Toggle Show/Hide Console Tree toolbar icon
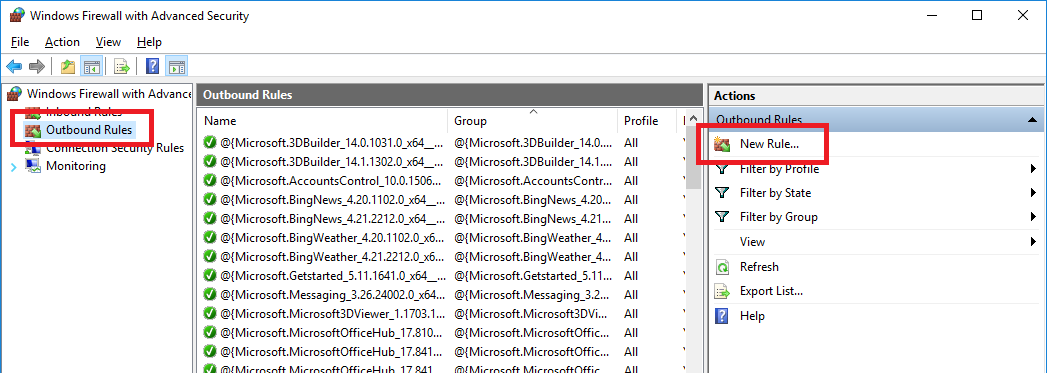Viewport: 1047px width, 373px height. 91,66
